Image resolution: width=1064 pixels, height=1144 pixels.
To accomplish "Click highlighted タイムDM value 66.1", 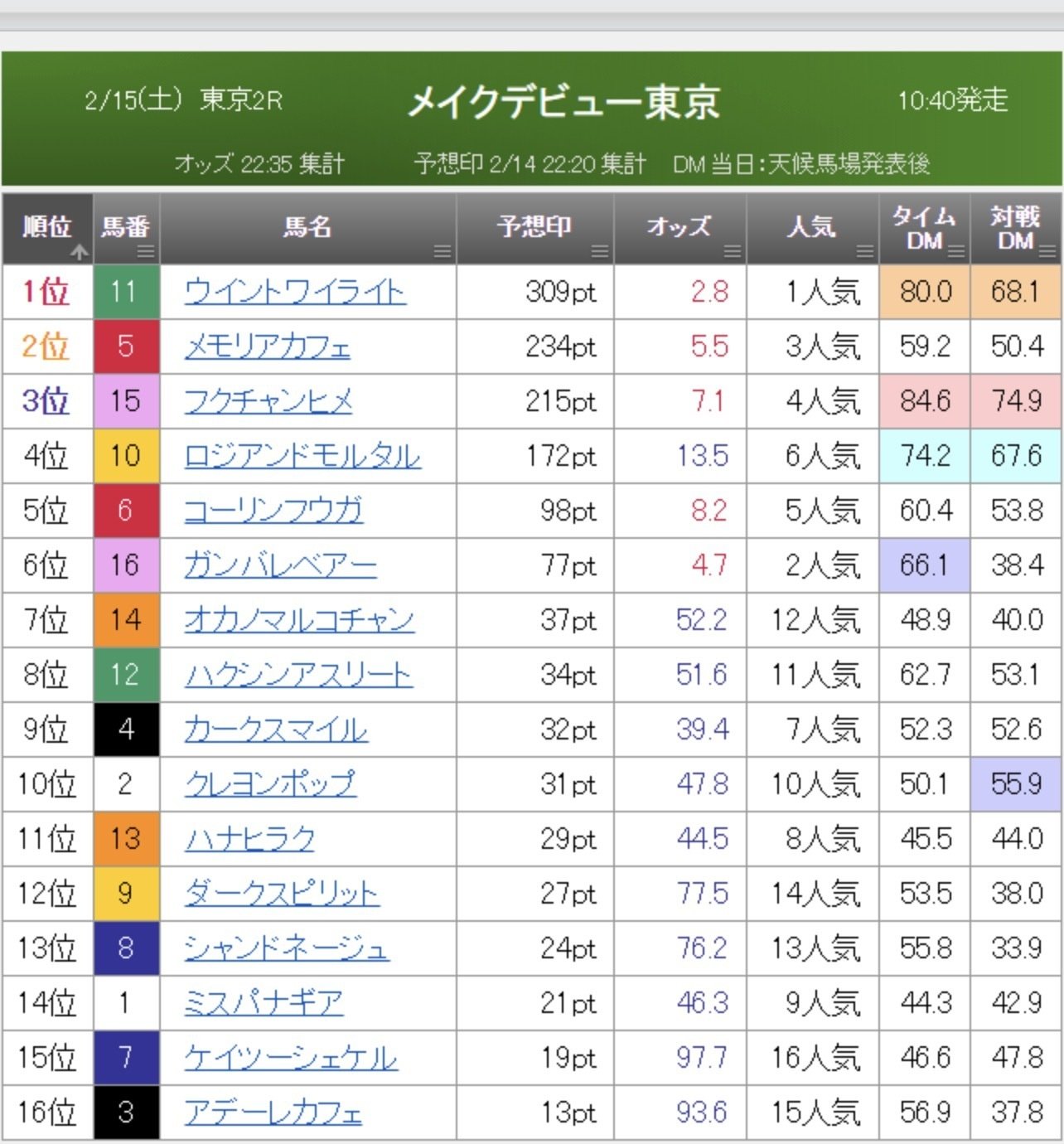I will pos(925,565).
